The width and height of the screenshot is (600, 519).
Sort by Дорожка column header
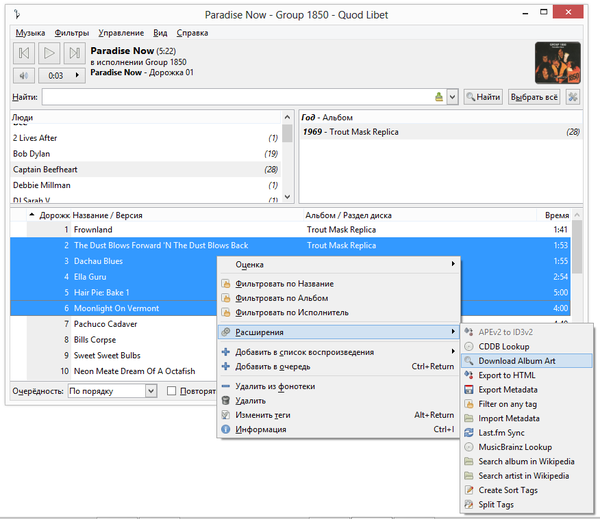[50, 215]
